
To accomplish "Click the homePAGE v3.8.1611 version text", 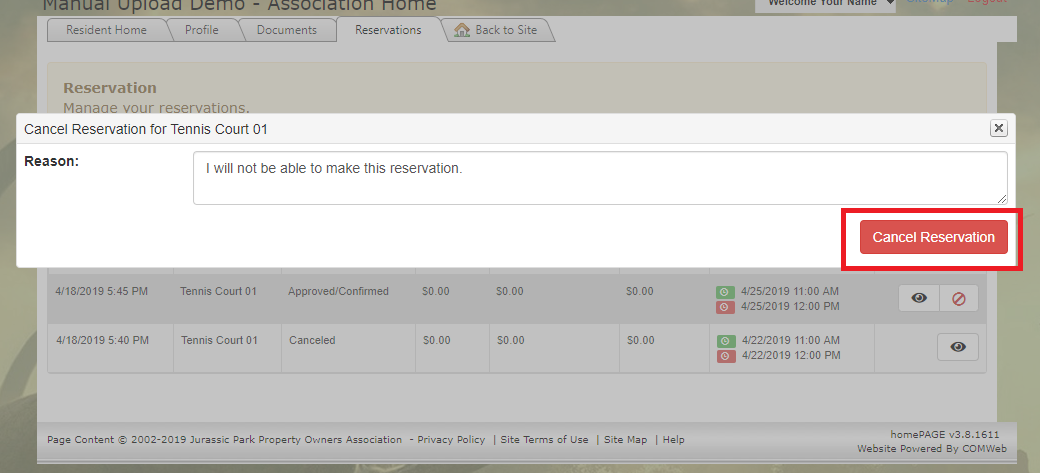I will (944, 435).
